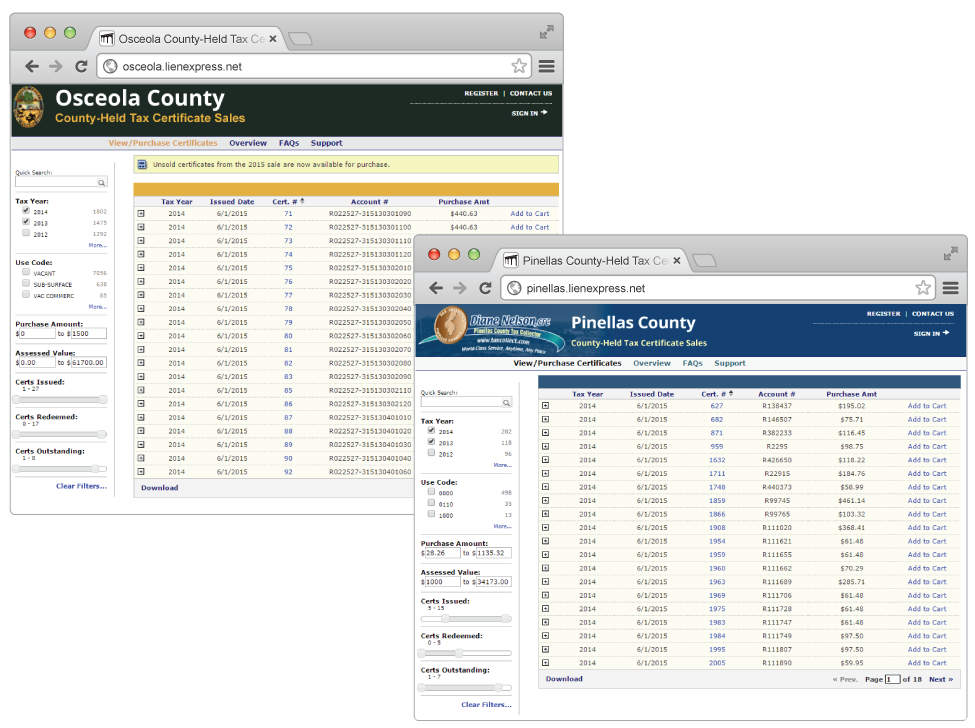Expand Pinellas row for Cert. 959

(545, 446)
